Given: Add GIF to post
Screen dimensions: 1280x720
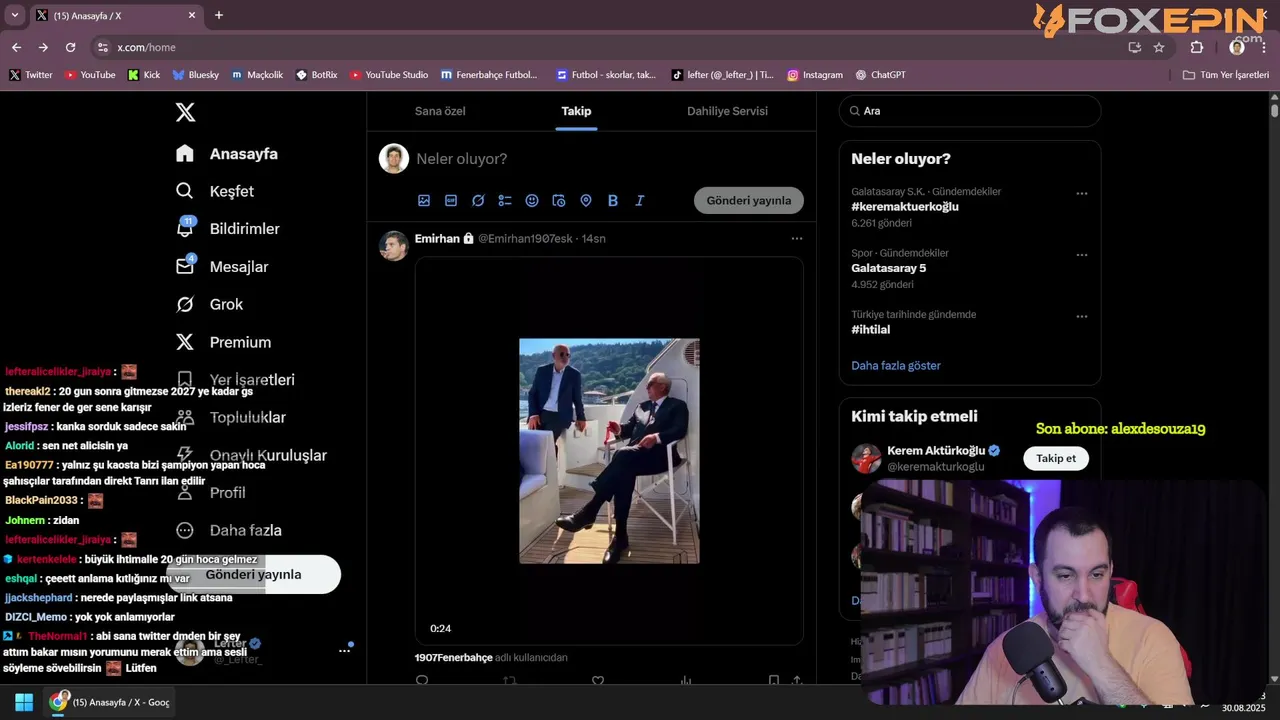Looking at the screenshot, I should tap(451, 200).
